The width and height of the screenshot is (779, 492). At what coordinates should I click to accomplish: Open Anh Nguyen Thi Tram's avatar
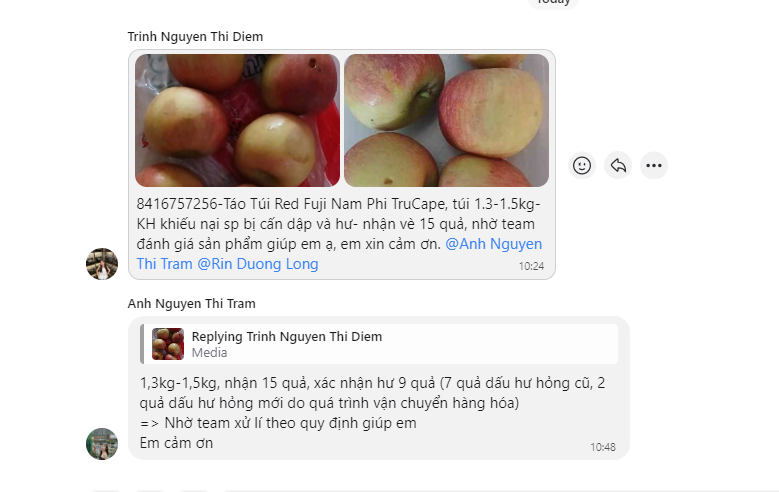pos(102,444)
